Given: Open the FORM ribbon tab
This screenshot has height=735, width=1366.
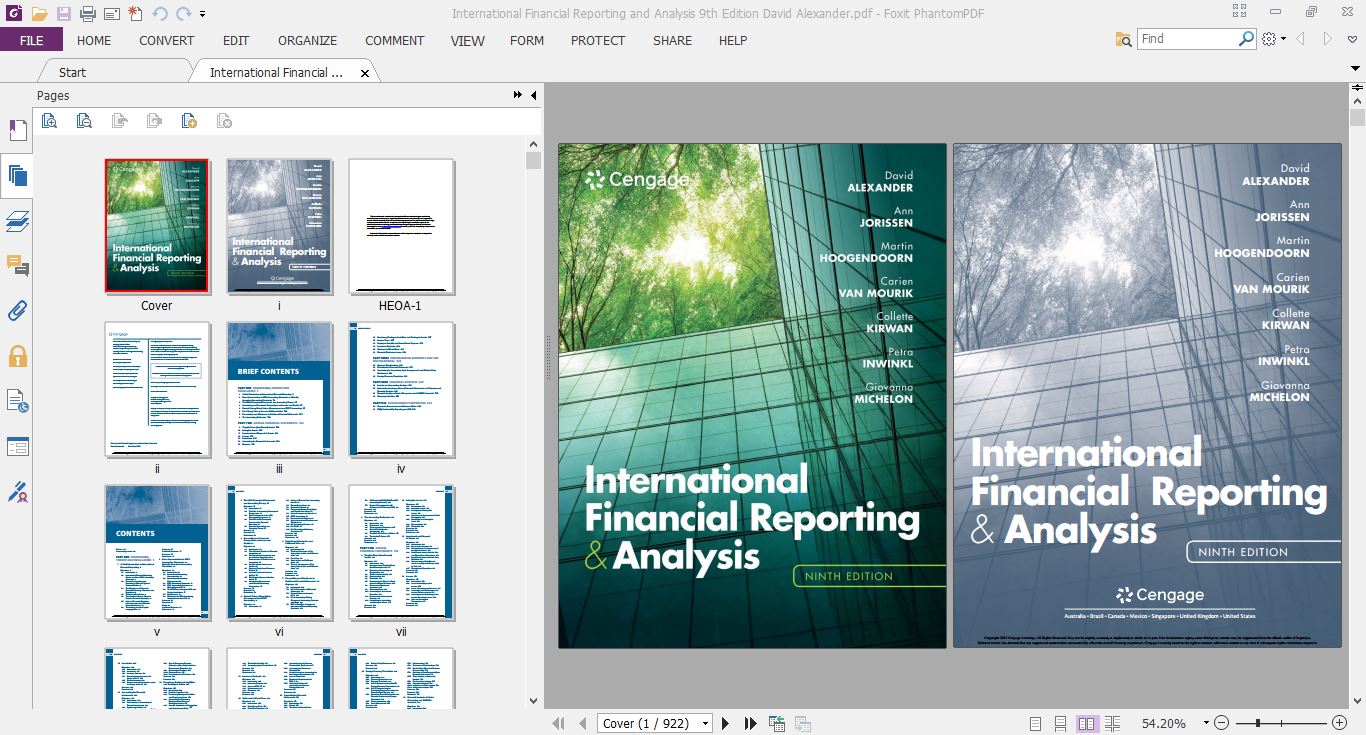Looking at the screenshot, I should (527, 40).
